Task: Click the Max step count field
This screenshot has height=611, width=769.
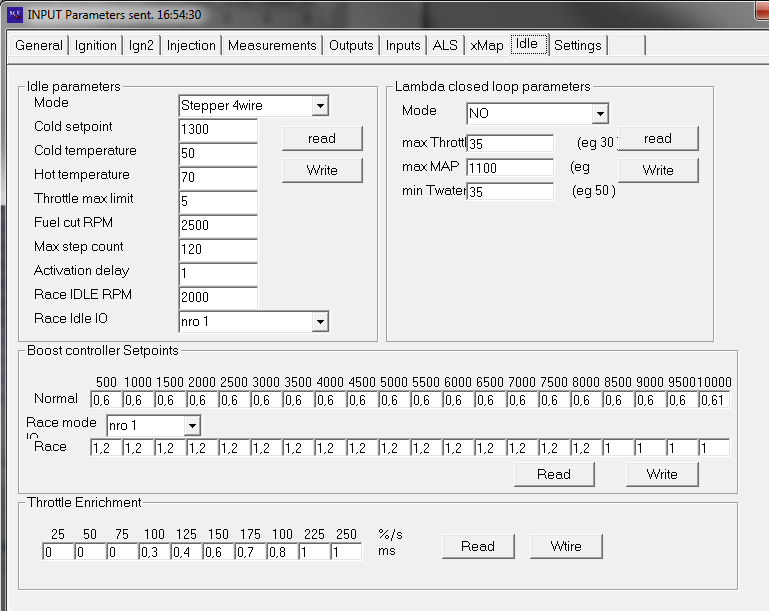Action: [x=218, y=250]
